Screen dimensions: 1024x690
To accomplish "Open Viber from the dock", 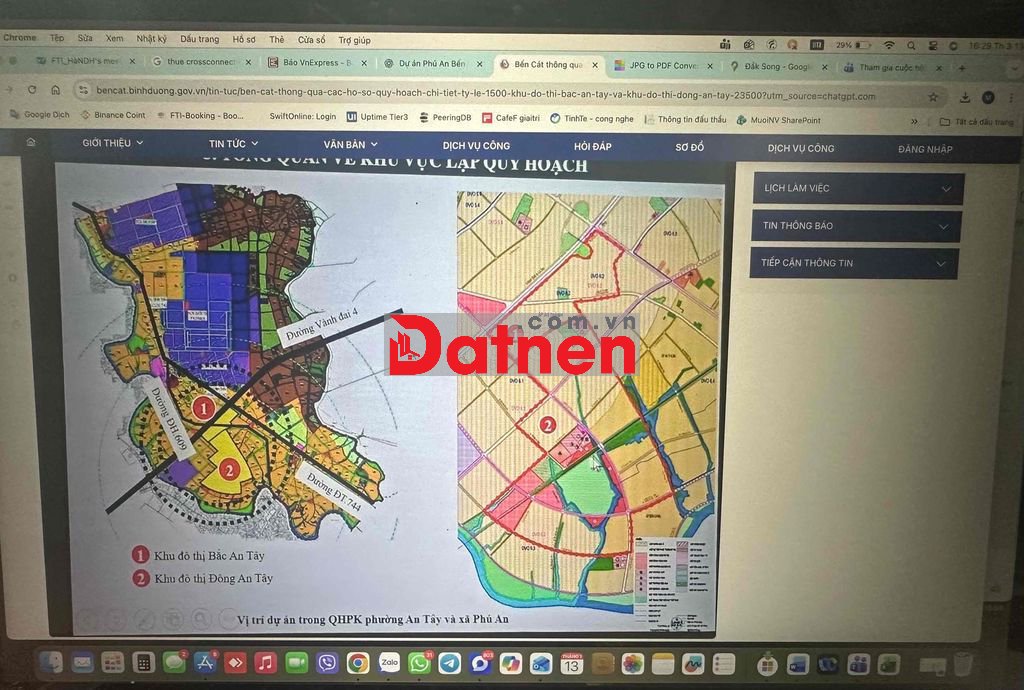I will pos(327,662).
